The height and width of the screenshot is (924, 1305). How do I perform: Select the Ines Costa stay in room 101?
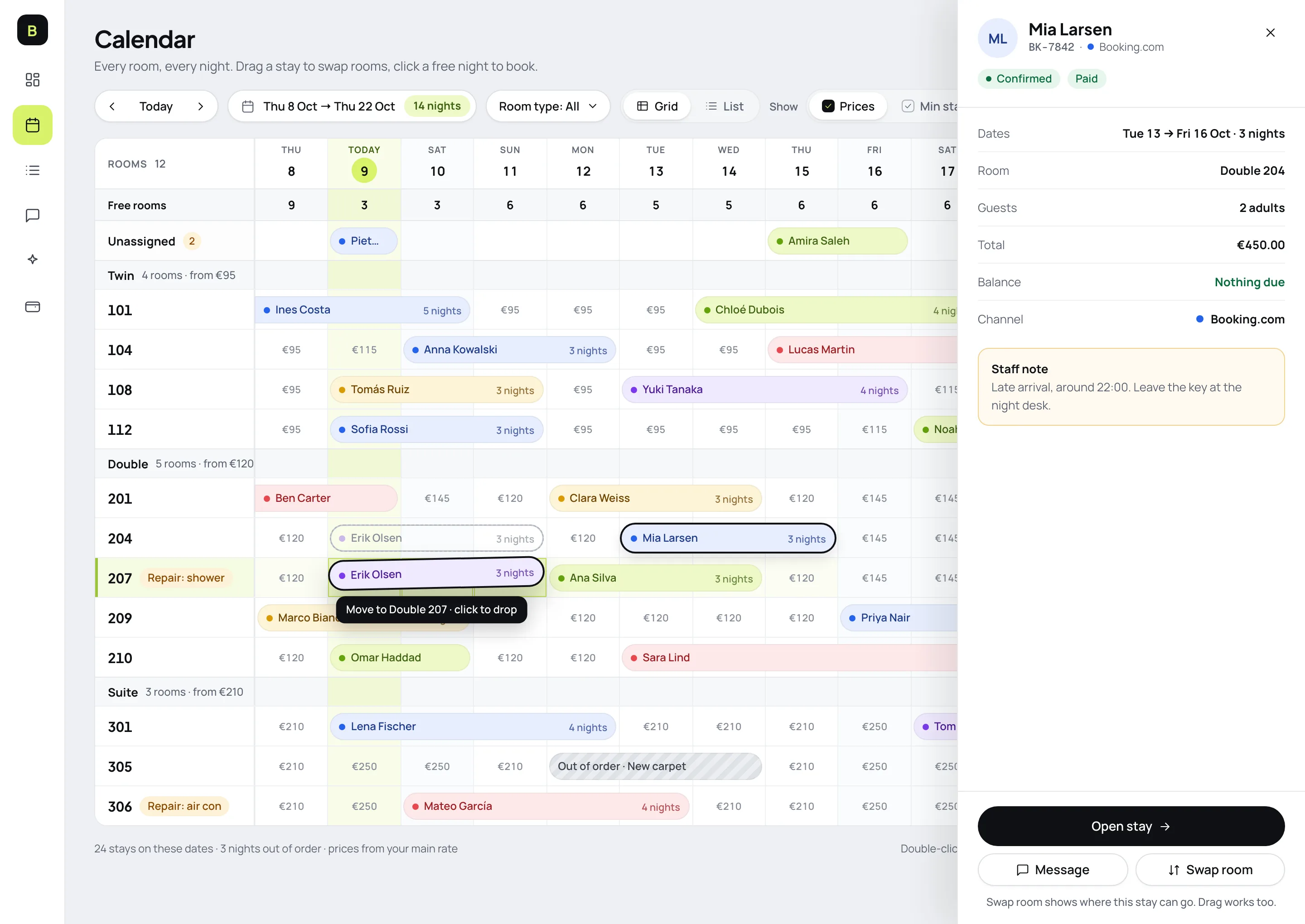click(x=362, y=310)
